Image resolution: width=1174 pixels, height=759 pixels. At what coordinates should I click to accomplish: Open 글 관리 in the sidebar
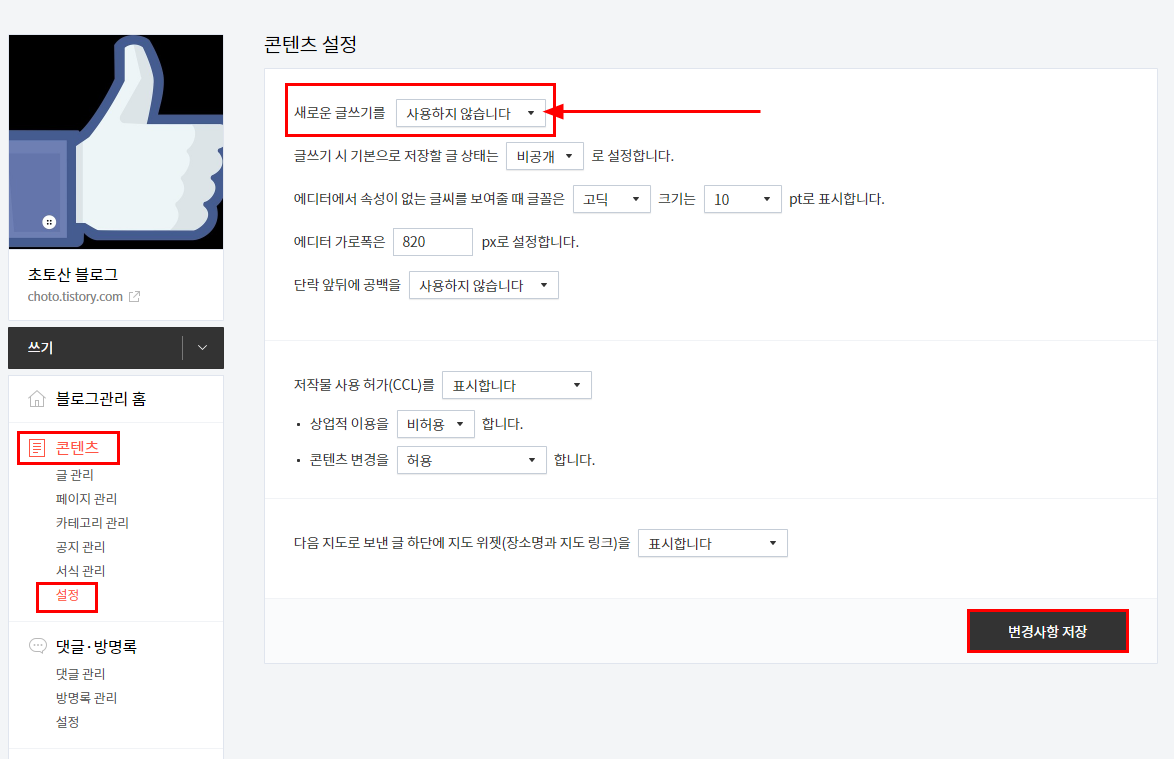pyautogui.click(x=74, y=475)
